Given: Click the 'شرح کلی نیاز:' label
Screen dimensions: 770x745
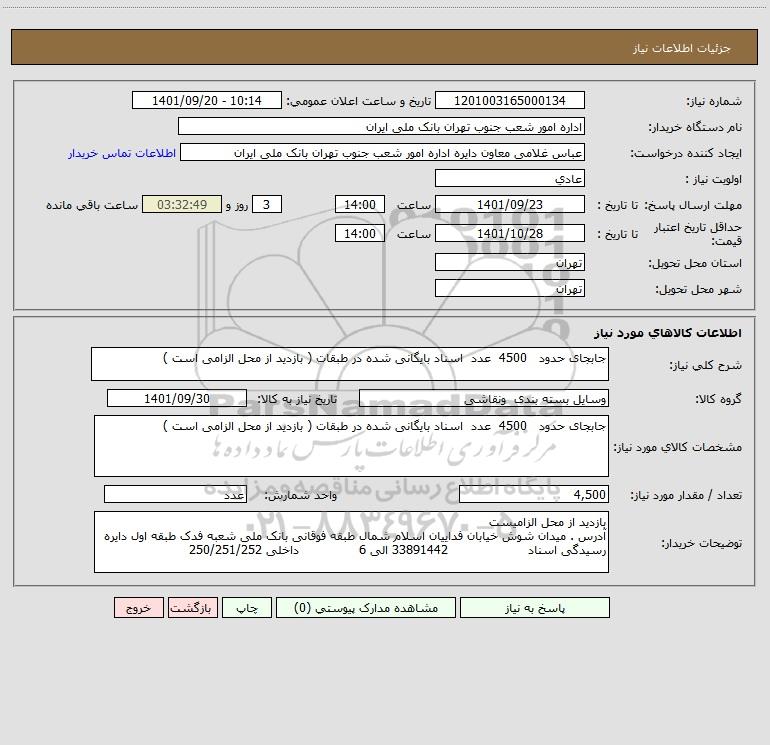Looking at the screenshot, I should point(706,365).
